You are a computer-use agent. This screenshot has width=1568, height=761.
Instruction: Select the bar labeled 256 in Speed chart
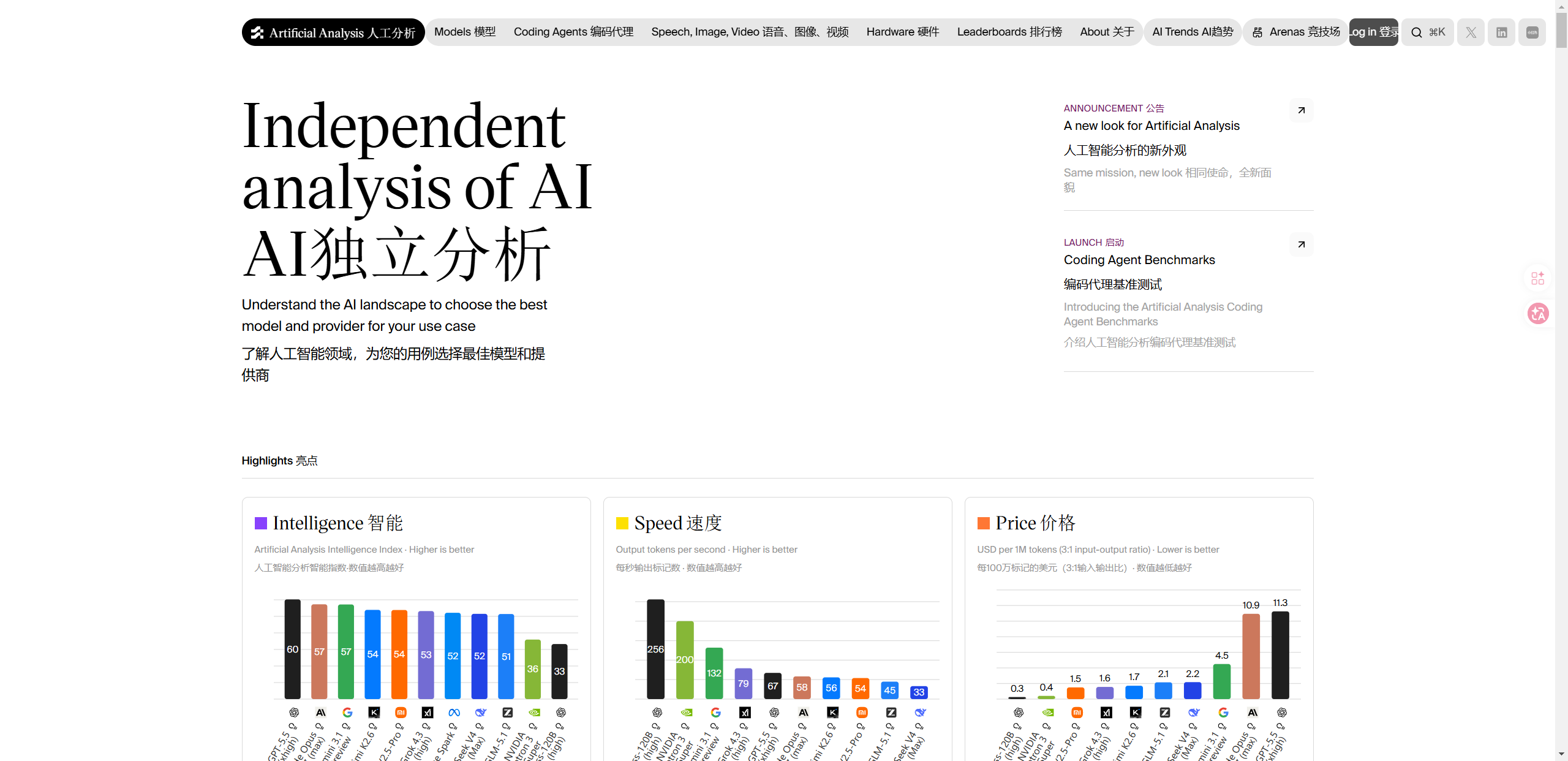655,649
